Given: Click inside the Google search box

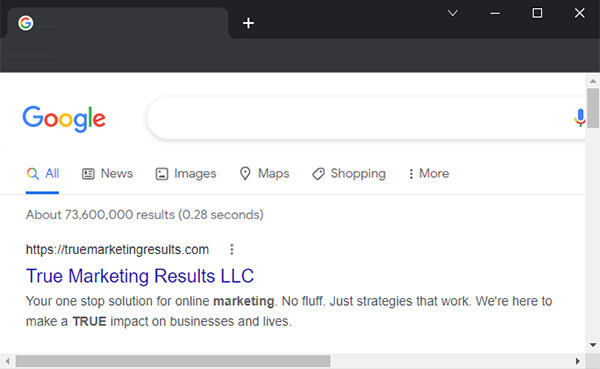Looking at the screenshot, I should pos(358,118).
